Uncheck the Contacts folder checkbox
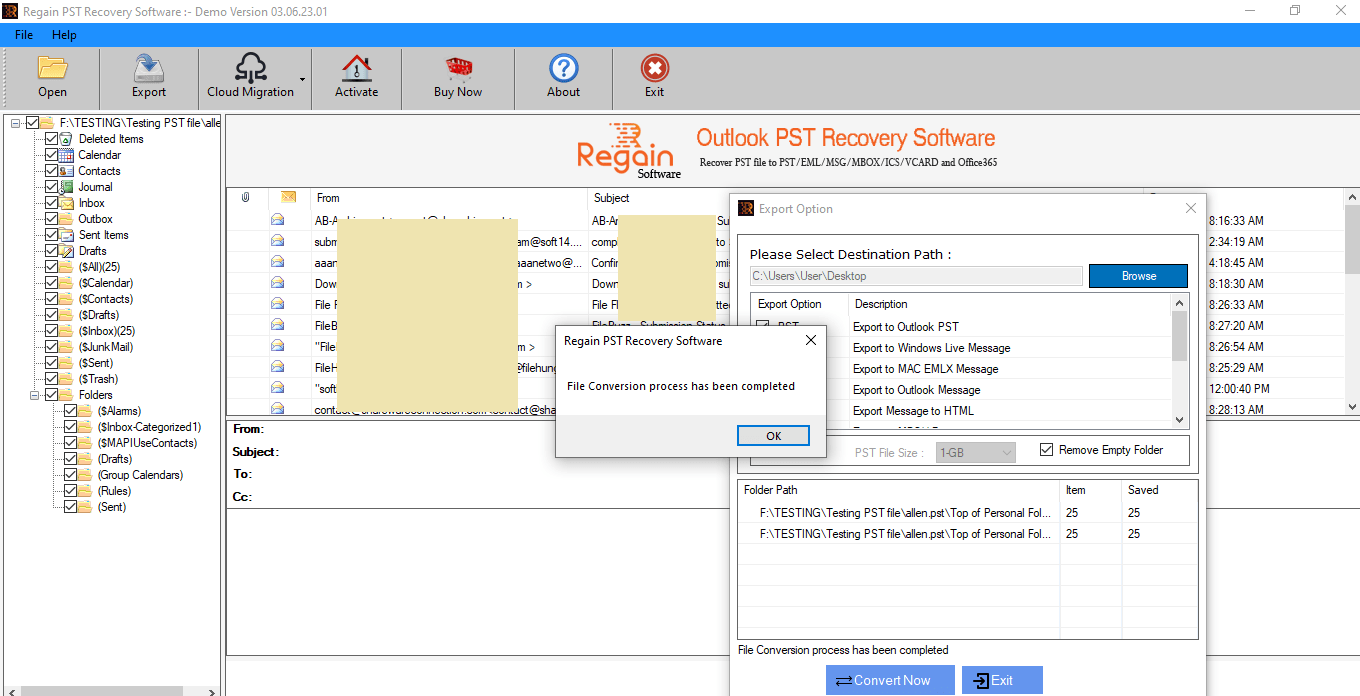The width and height of the screenshot is (1360, 696). point(52,170)
